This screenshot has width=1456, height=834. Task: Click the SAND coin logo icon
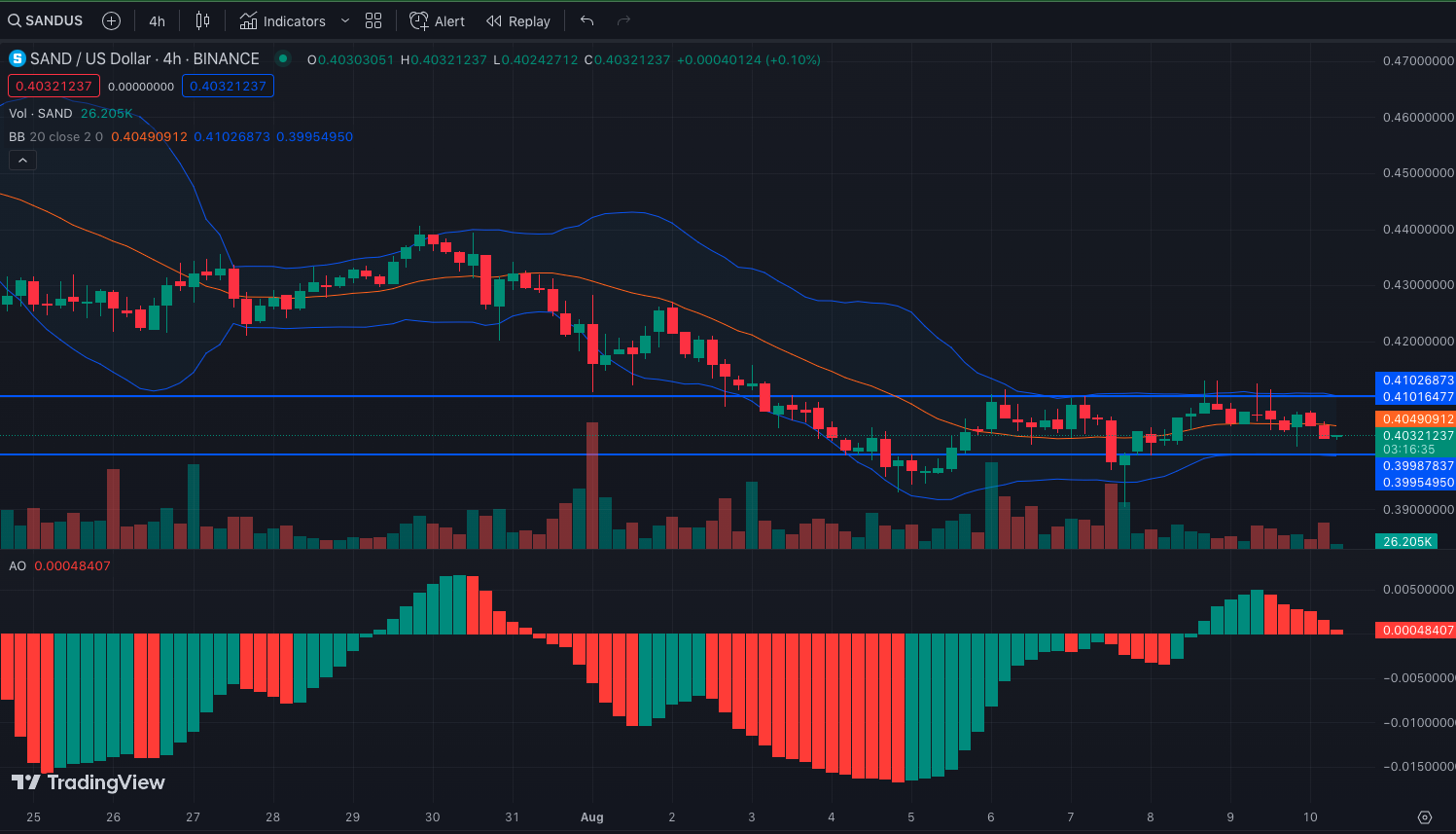tap(17, 58)
